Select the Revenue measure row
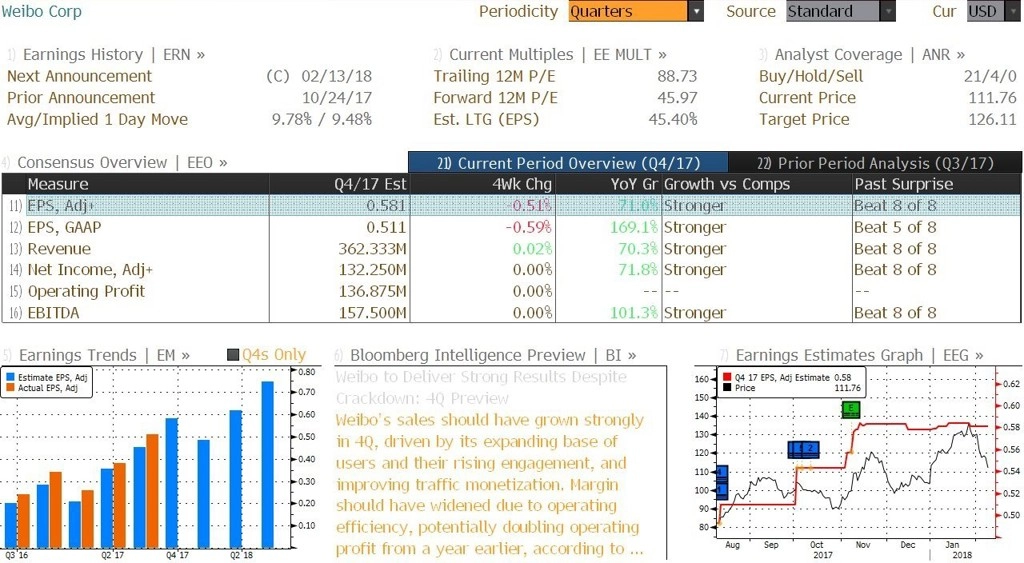Image resolution: width=1024 pixels, height=563 pixels. [x=511, y=249]
